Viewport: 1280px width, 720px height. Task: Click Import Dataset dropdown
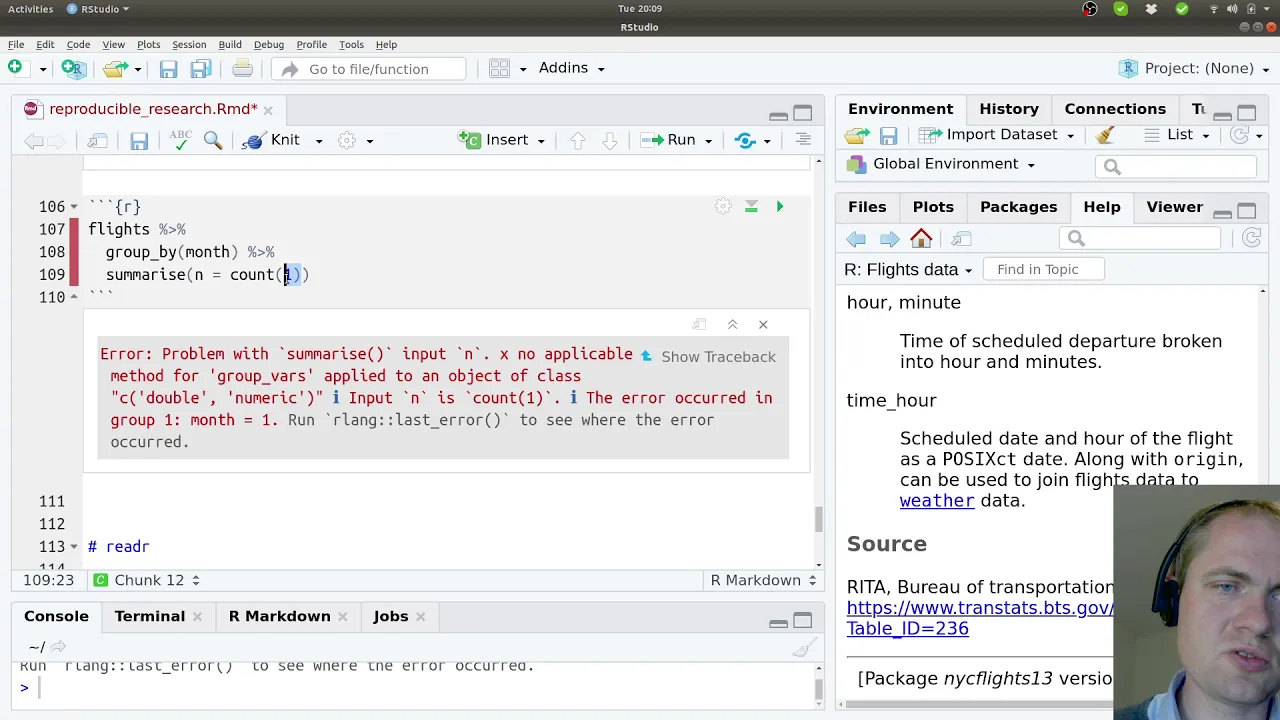pos(997,135)
